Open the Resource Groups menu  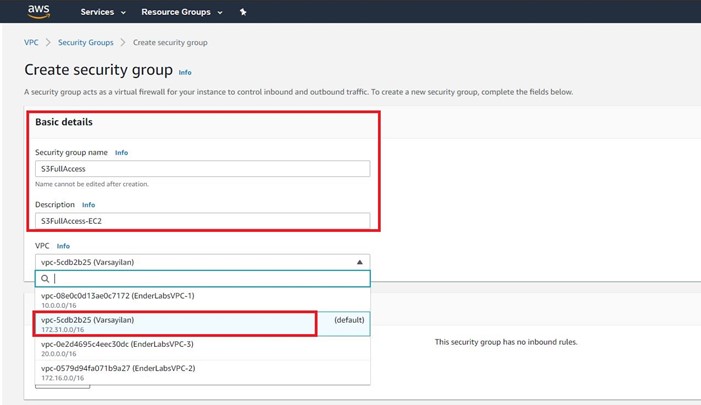click(x=182, y=12)
